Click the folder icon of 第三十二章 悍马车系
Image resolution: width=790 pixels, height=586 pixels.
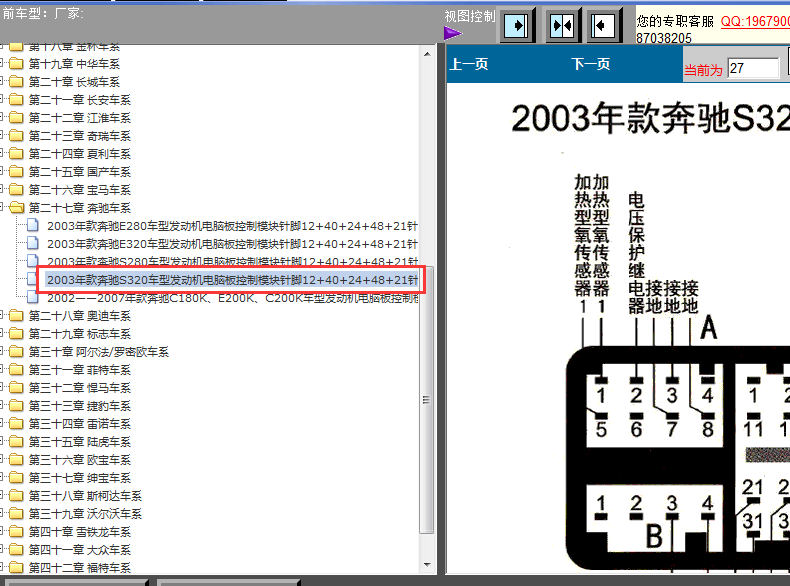click(x=17, y=388)
